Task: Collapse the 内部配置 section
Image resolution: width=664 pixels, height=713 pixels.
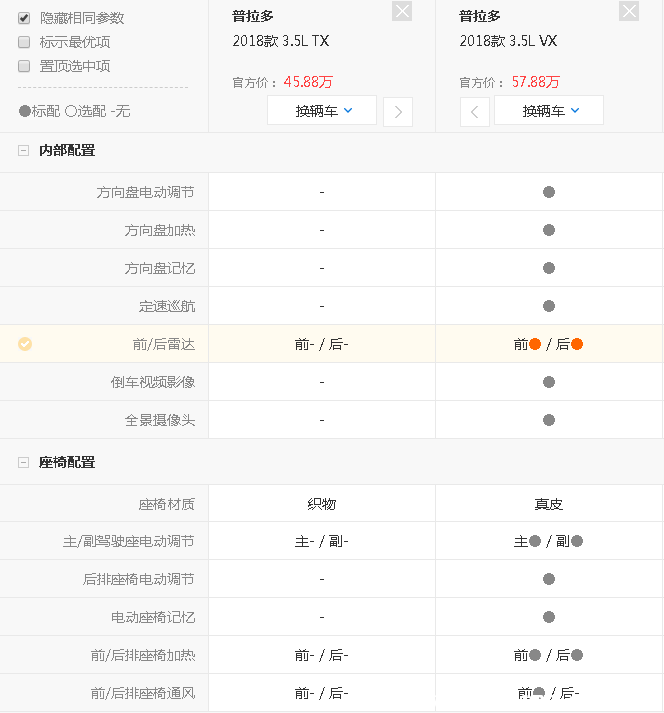Action: point(23,150)
